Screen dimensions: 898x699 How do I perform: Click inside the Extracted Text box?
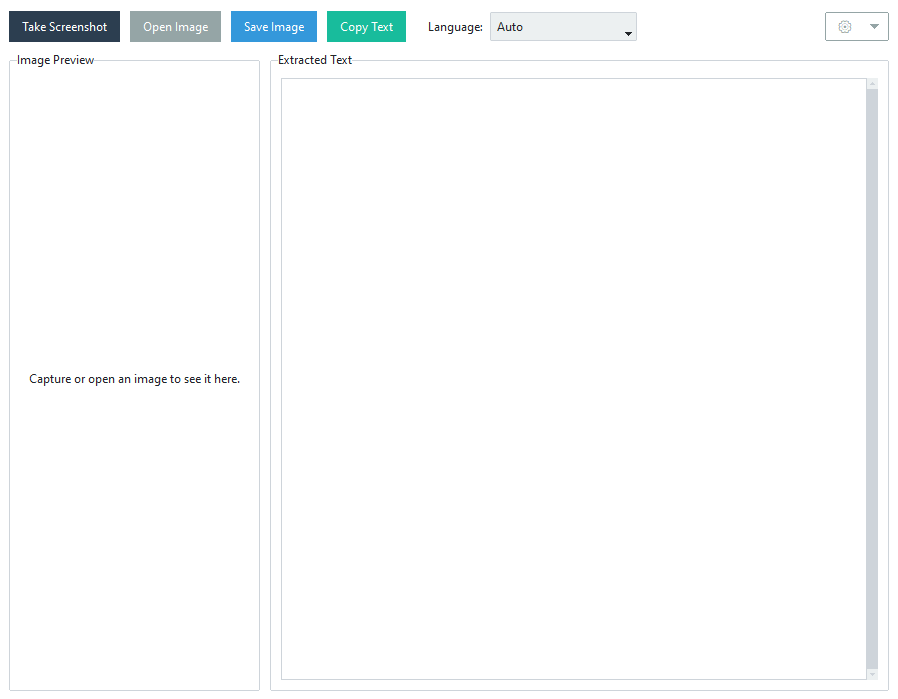point(572,378)
